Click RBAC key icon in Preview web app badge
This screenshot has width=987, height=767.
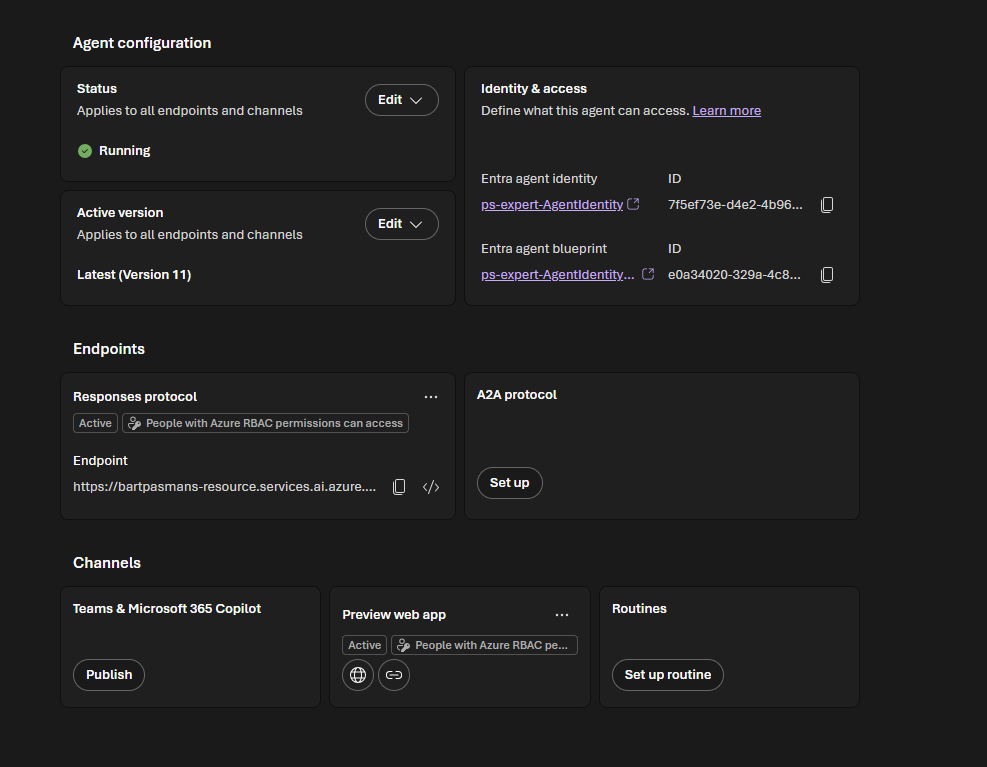(403, 645)
